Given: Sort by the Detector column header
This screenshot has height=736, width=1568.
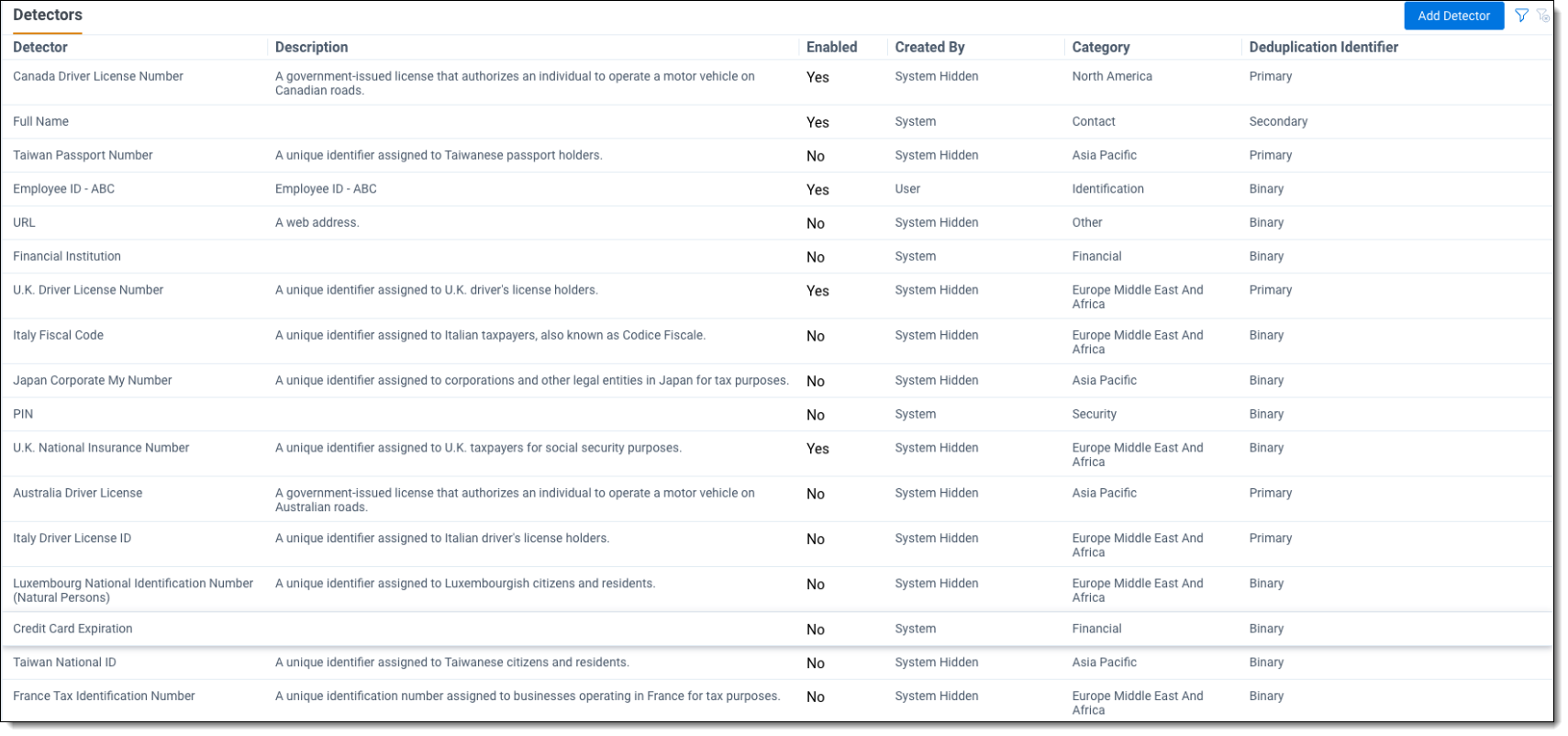Looking at the screenshot, I should click(x=40, y=48).
